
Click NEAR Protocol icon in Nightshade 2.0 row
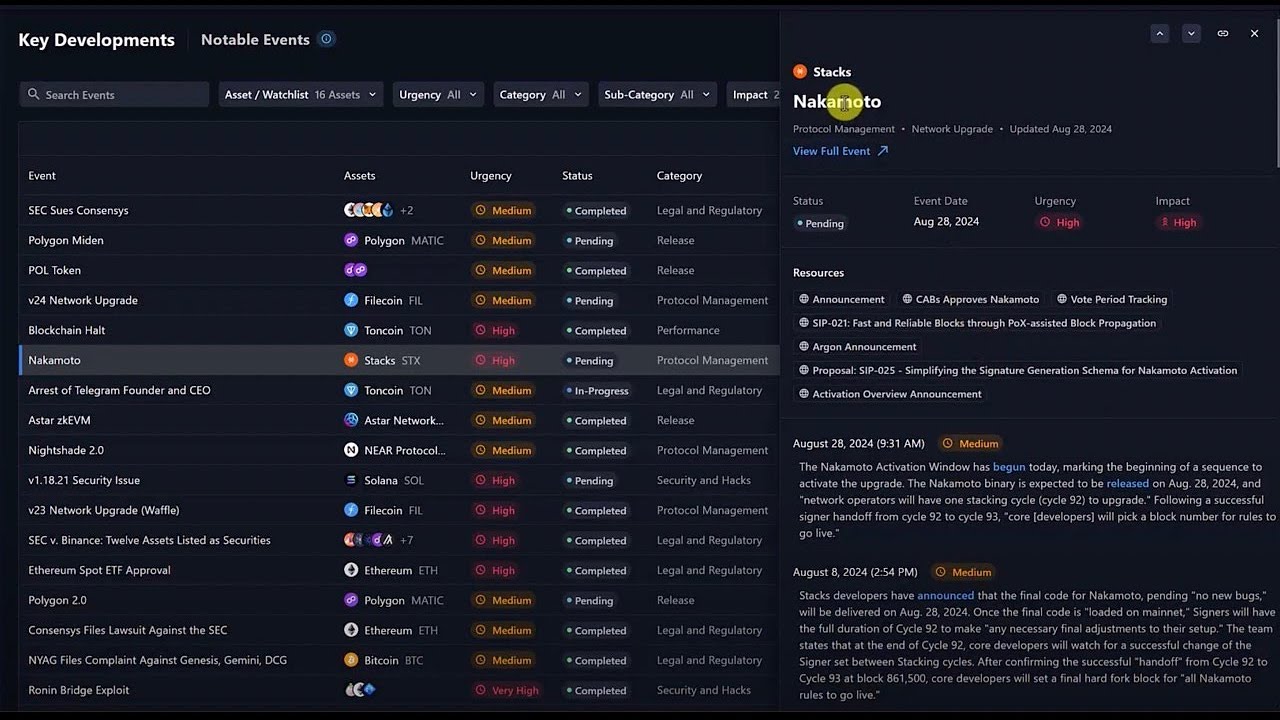351,450
